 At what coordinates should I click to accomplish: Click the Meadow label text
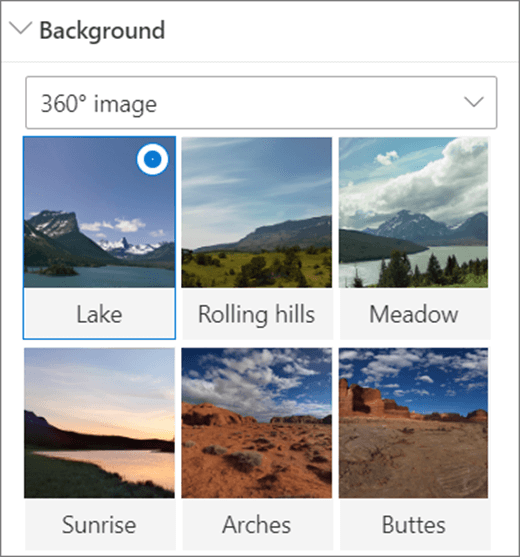[x=414, y=314]
